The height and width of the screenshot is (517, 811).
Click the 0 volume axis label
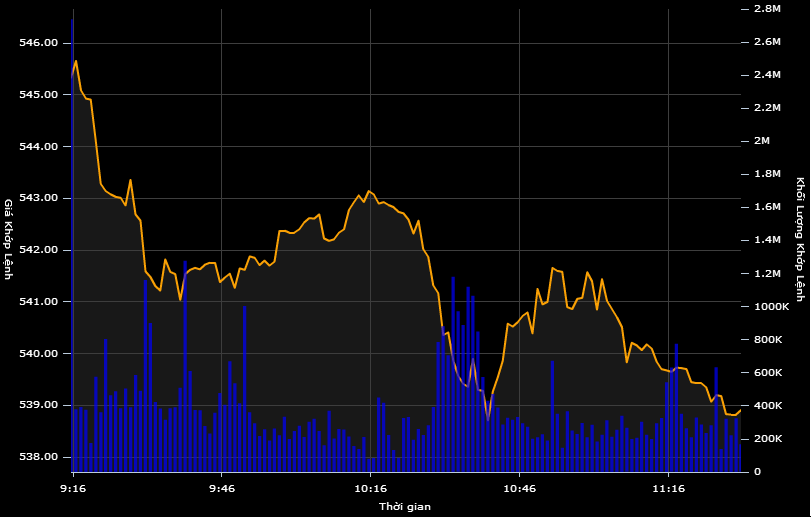coord(757,472)
